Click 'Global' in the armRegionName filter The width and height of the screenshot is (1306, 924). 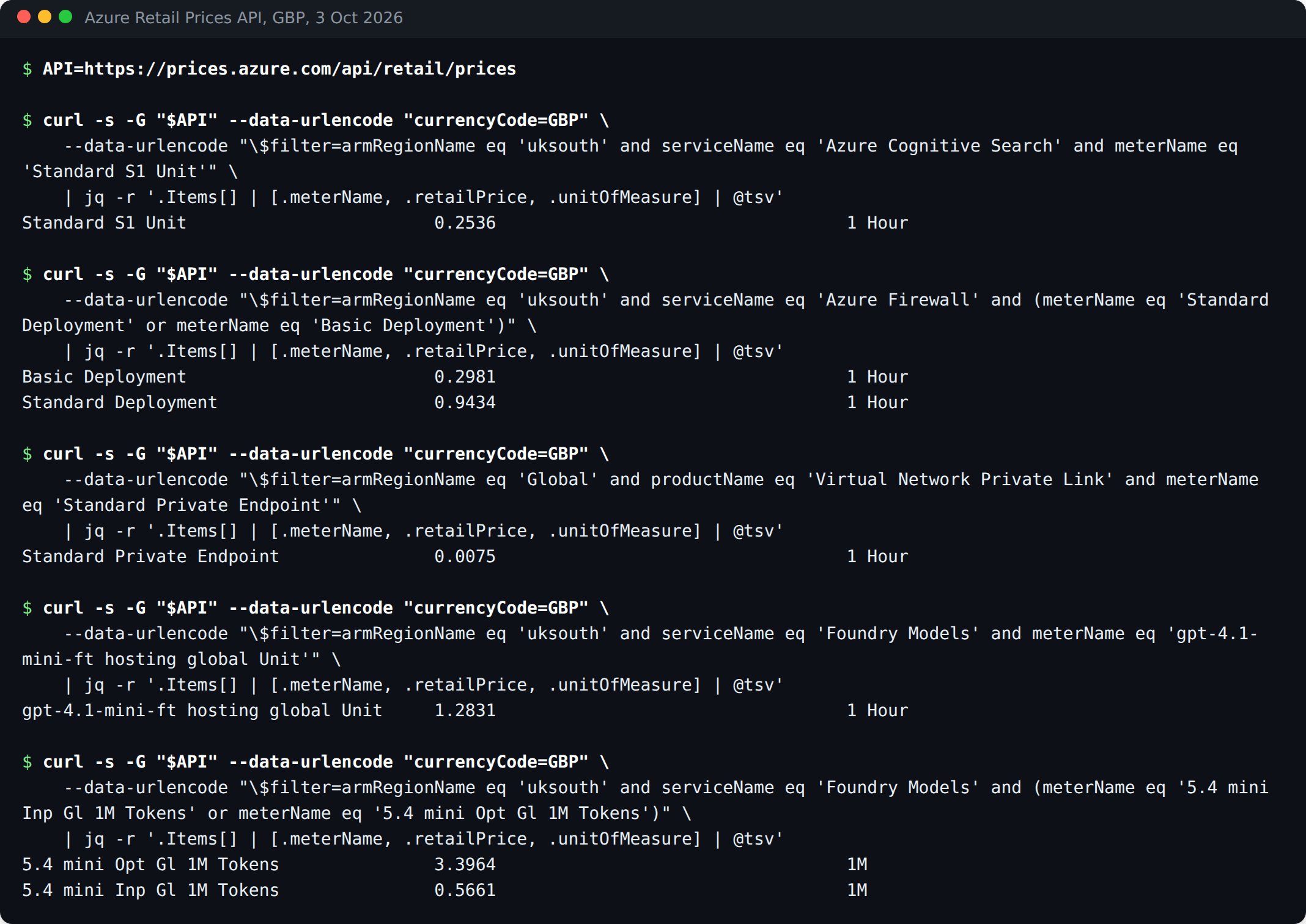557,480
